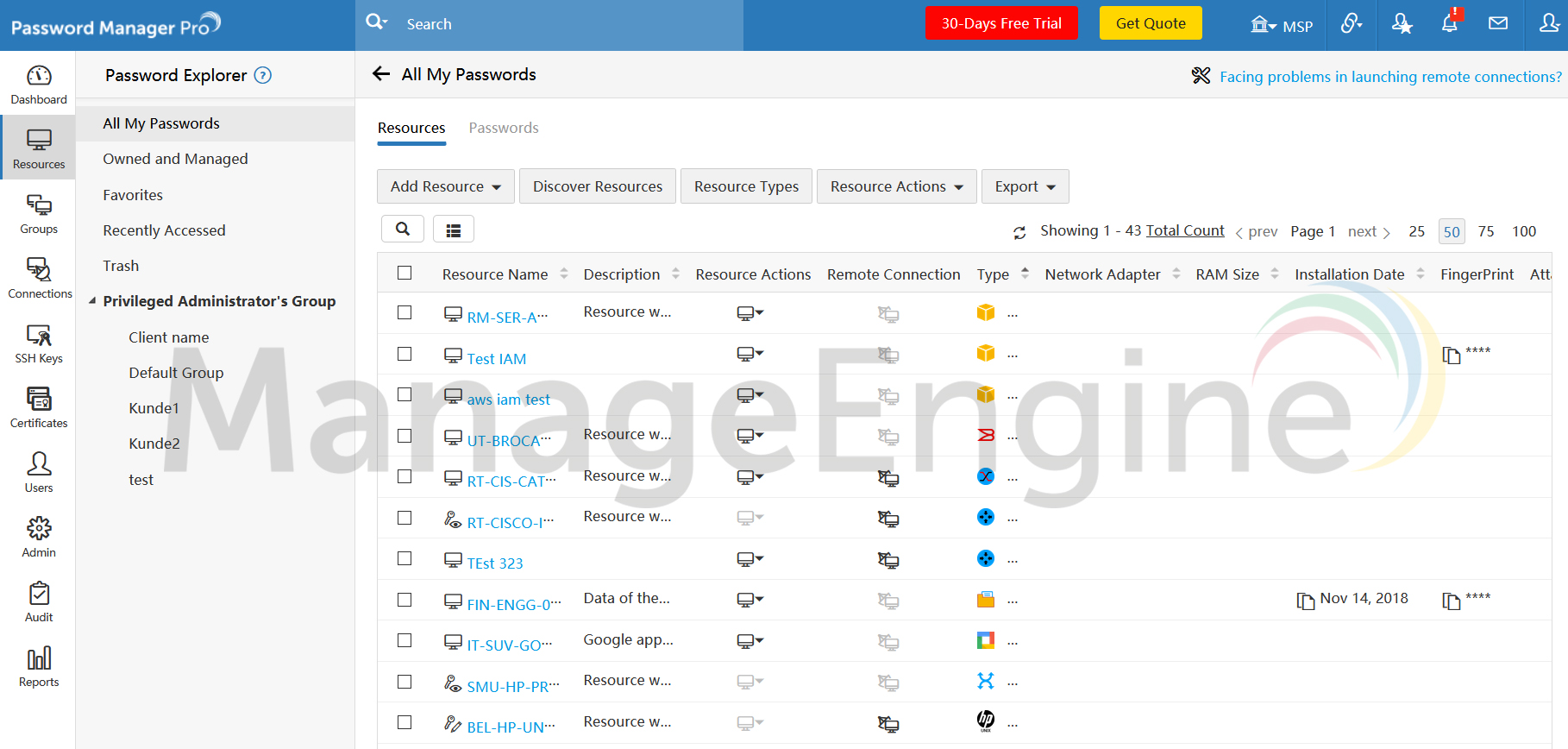Viewport: 1568px width, 749px height.
Task: Toggle the select-all checkbox in table header
Action: tap(405, 273)
